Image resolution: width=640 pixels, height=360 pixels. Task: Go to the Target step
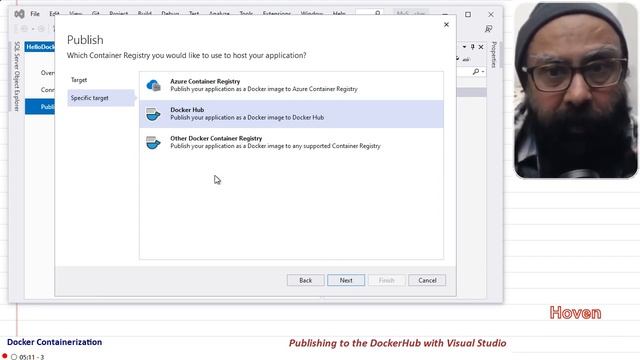click(79, 80)
